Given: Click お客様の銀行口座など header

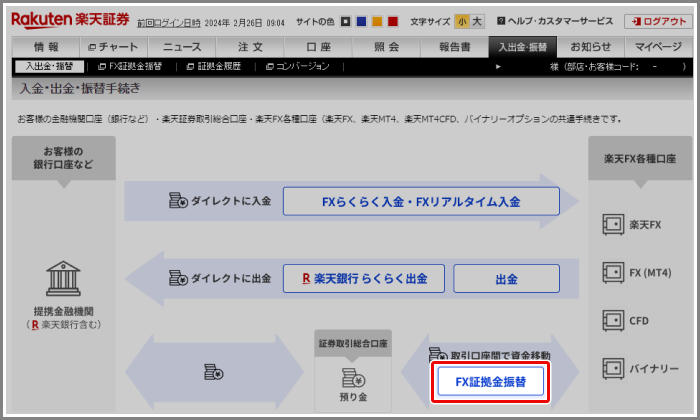Looking at the screenshot, I should tap(63, 158).
